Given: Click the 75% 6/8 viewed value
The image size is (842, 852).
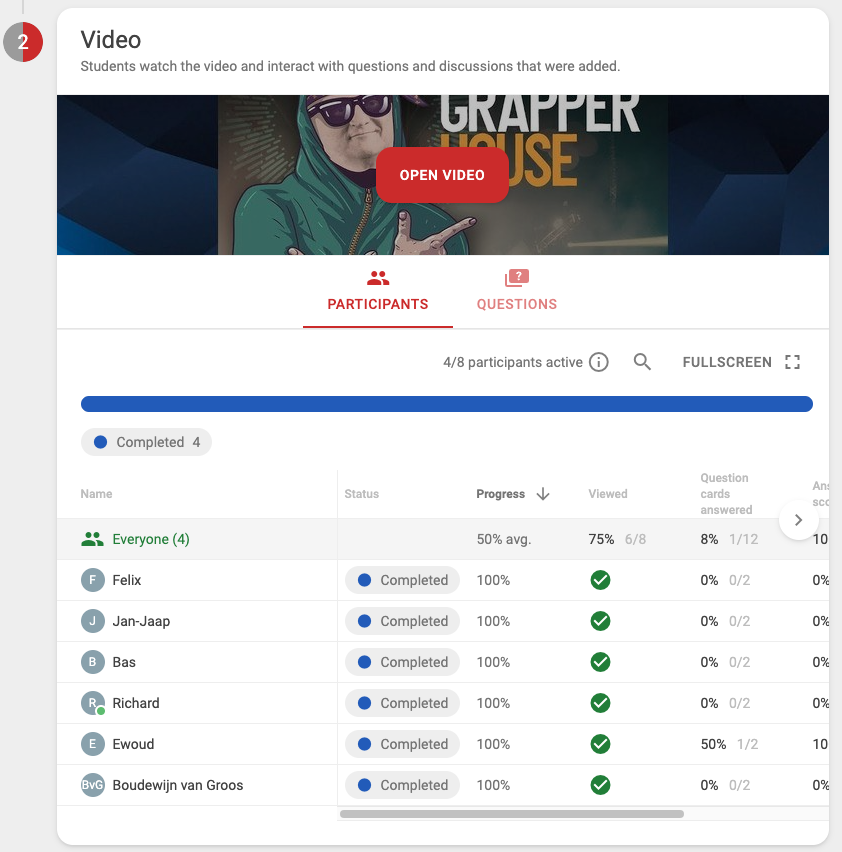Looking at the screenshot, I should tap(617, 539).
